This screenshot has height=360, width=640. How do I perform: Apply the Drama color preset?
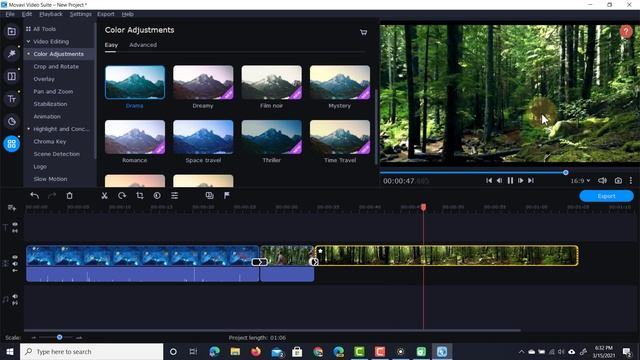[135, 82]
